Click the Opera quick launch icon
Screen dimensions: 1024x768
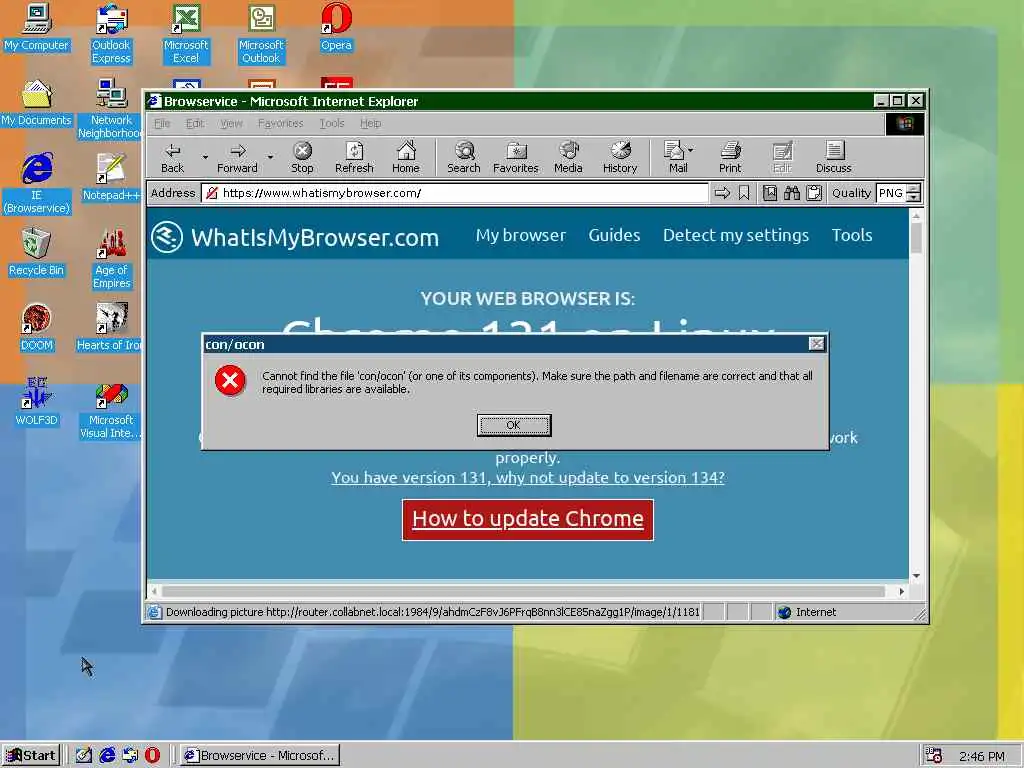pyautogui.click(x=152, y=756)
